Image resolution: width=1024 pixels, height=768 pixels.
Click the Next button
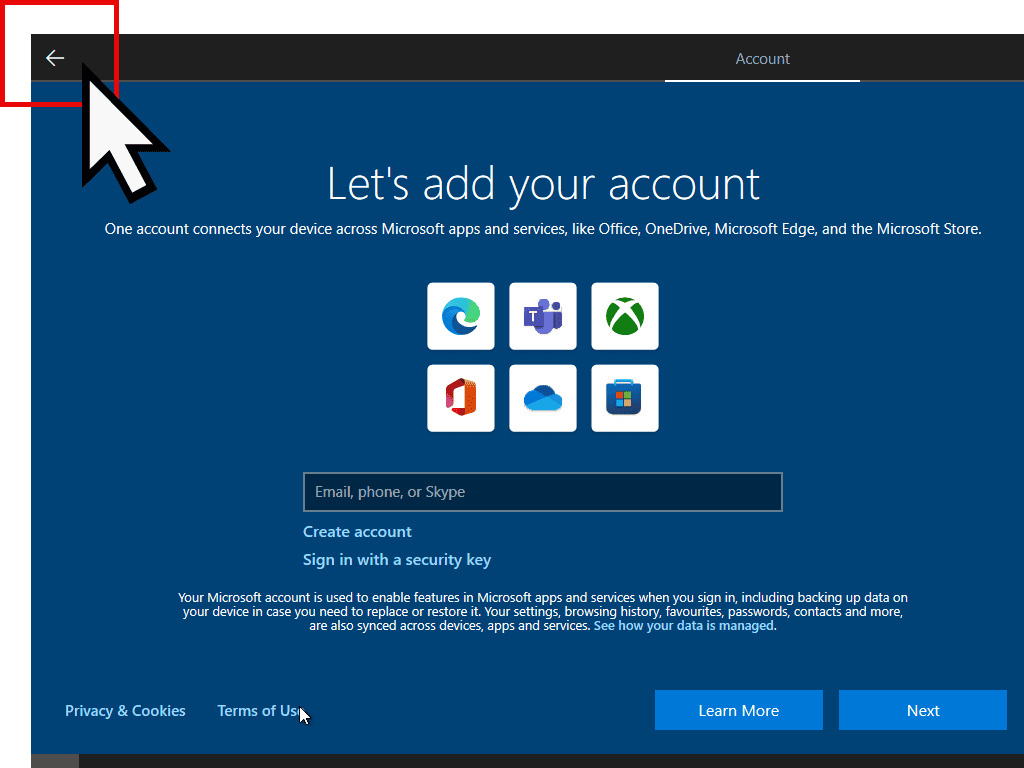coord(922,710)
